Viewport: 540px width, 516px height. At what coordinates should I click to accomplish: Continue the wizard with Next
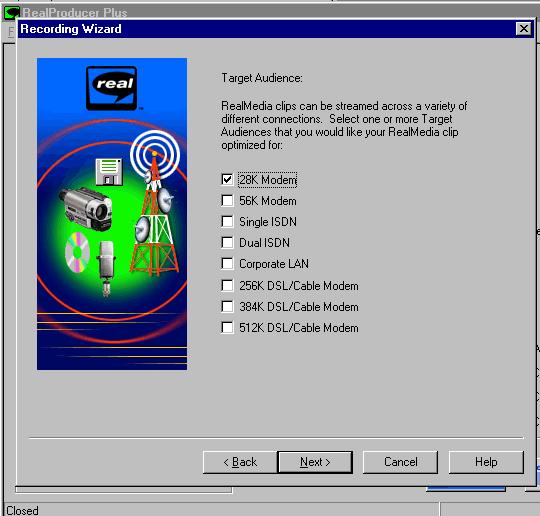tap(315, 462)
